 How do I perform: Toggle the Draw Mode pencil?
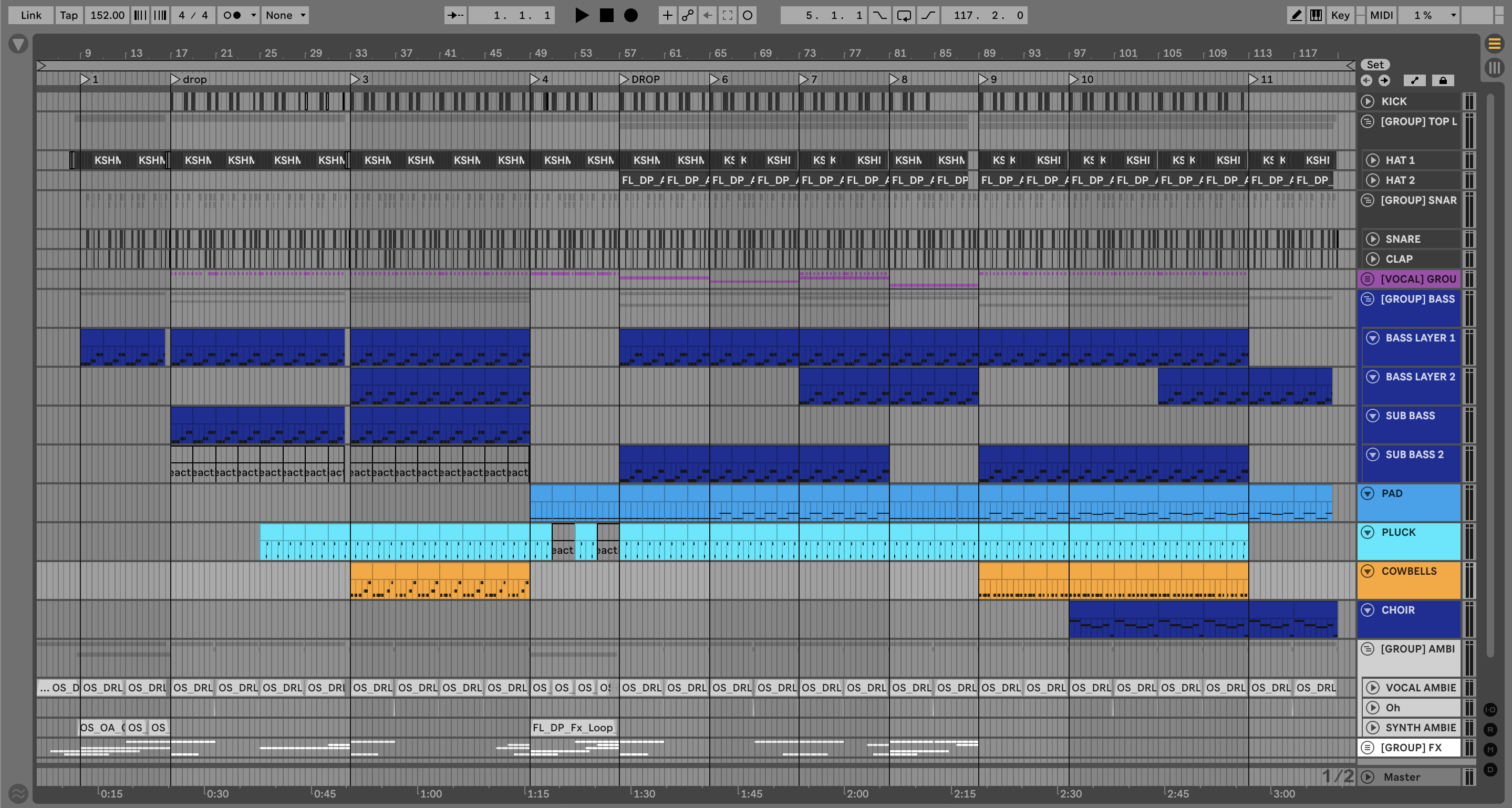pyautogui.click(x=1296, y=15)
